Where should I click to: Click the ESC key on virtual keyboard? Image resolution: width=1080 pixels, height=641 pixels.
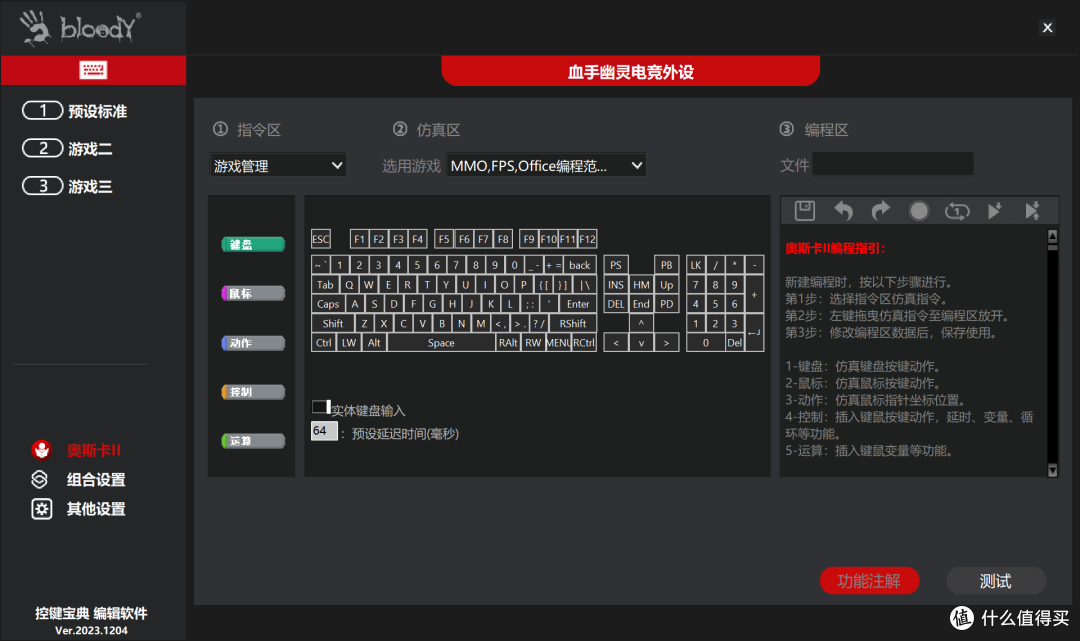(321, 239)
